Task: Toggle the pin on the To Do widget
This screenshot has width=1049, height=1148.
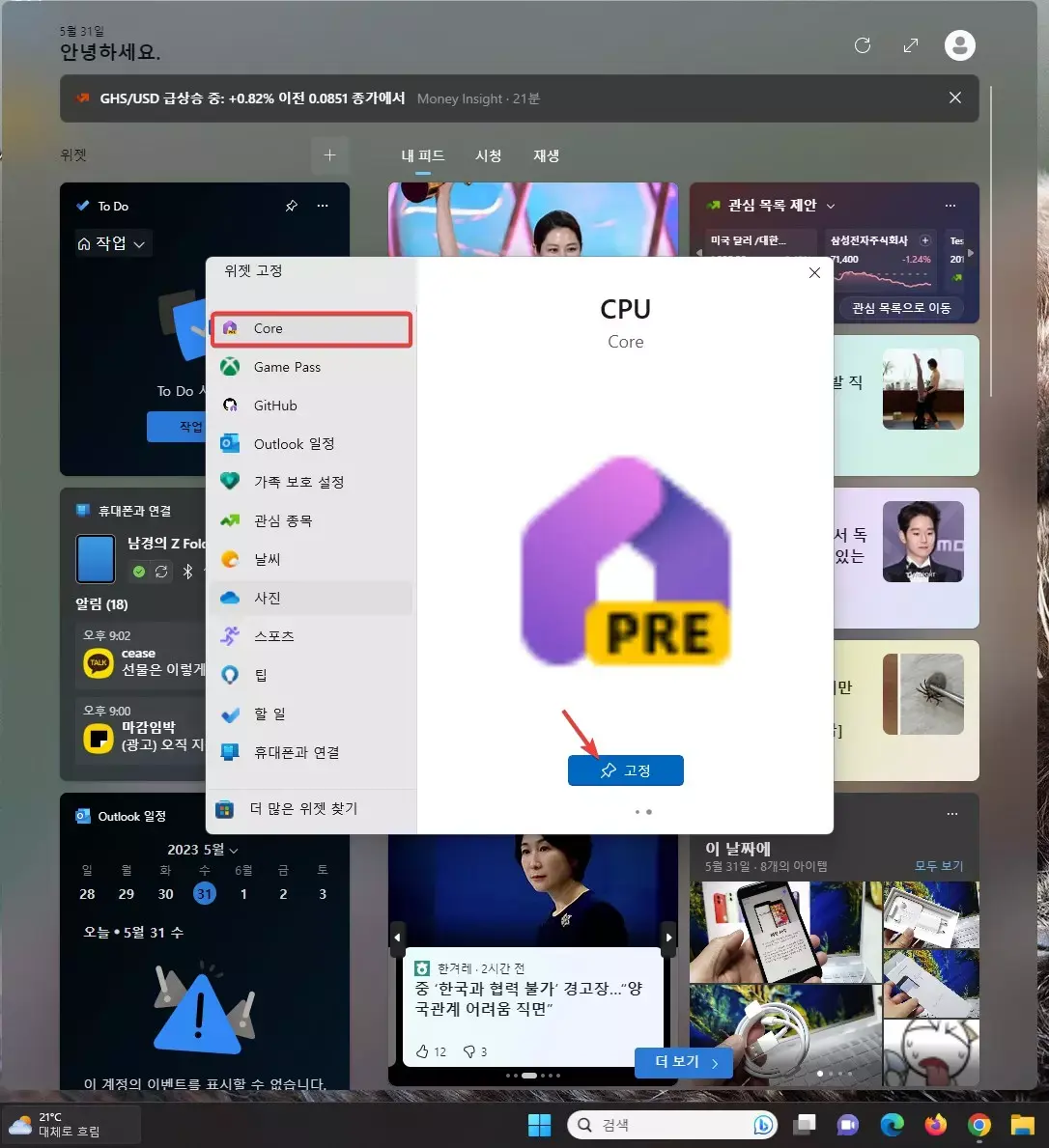Action: point(291,206)
